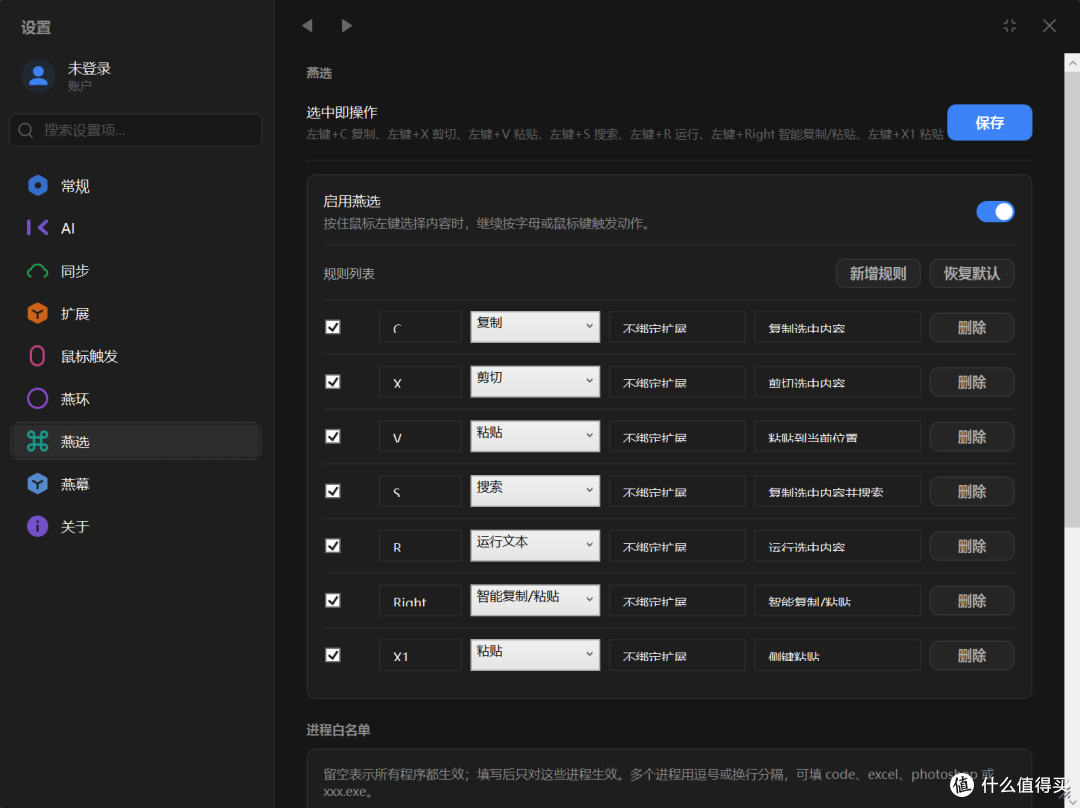Viewport: 1080px width, 808px height.
Task: Click the back navigation arrow
Action: [x=307, y=25]
